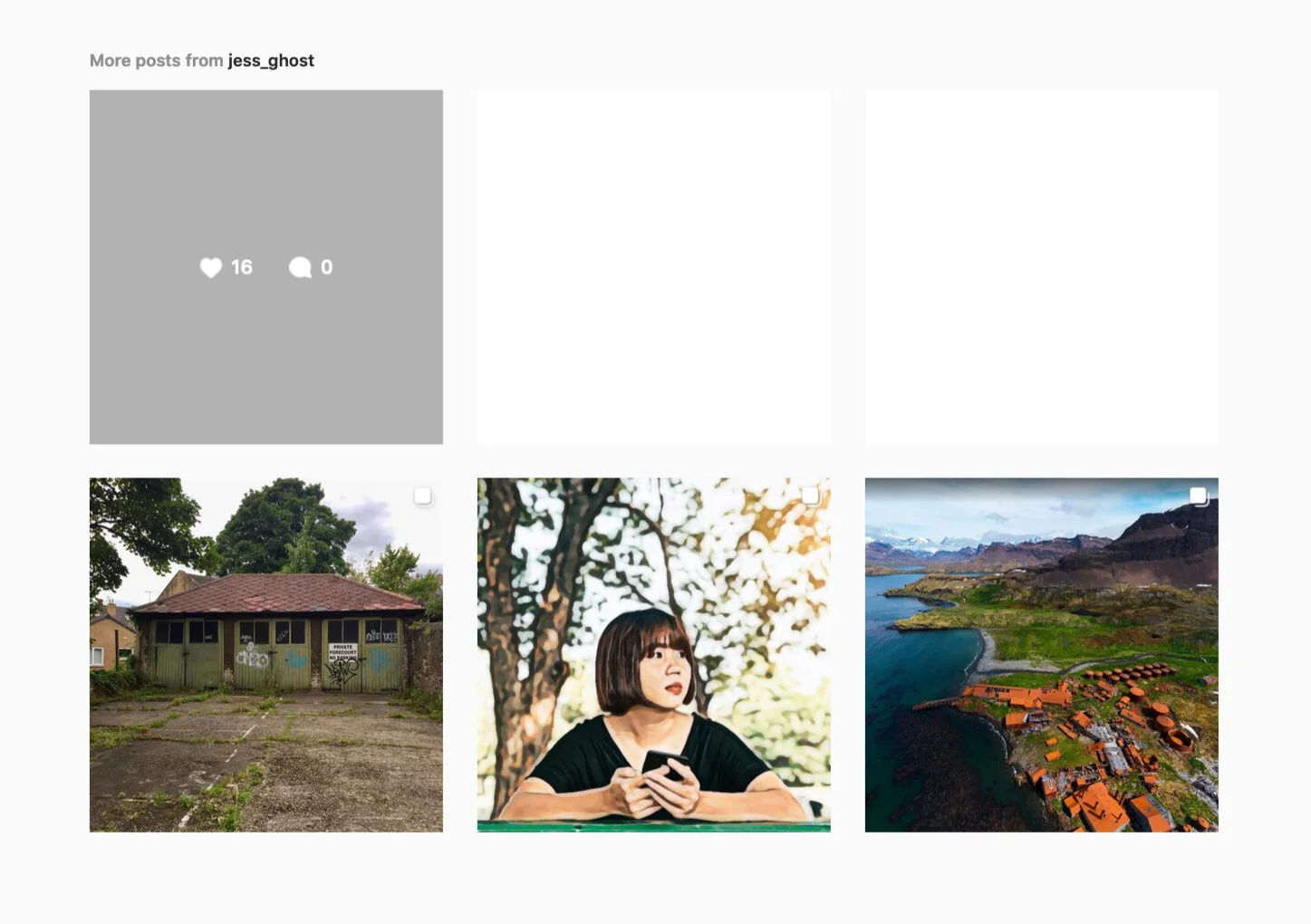Screen dimensions: 1311x924
Task: Open the illustrated woman with phone post
Action: 654,655
